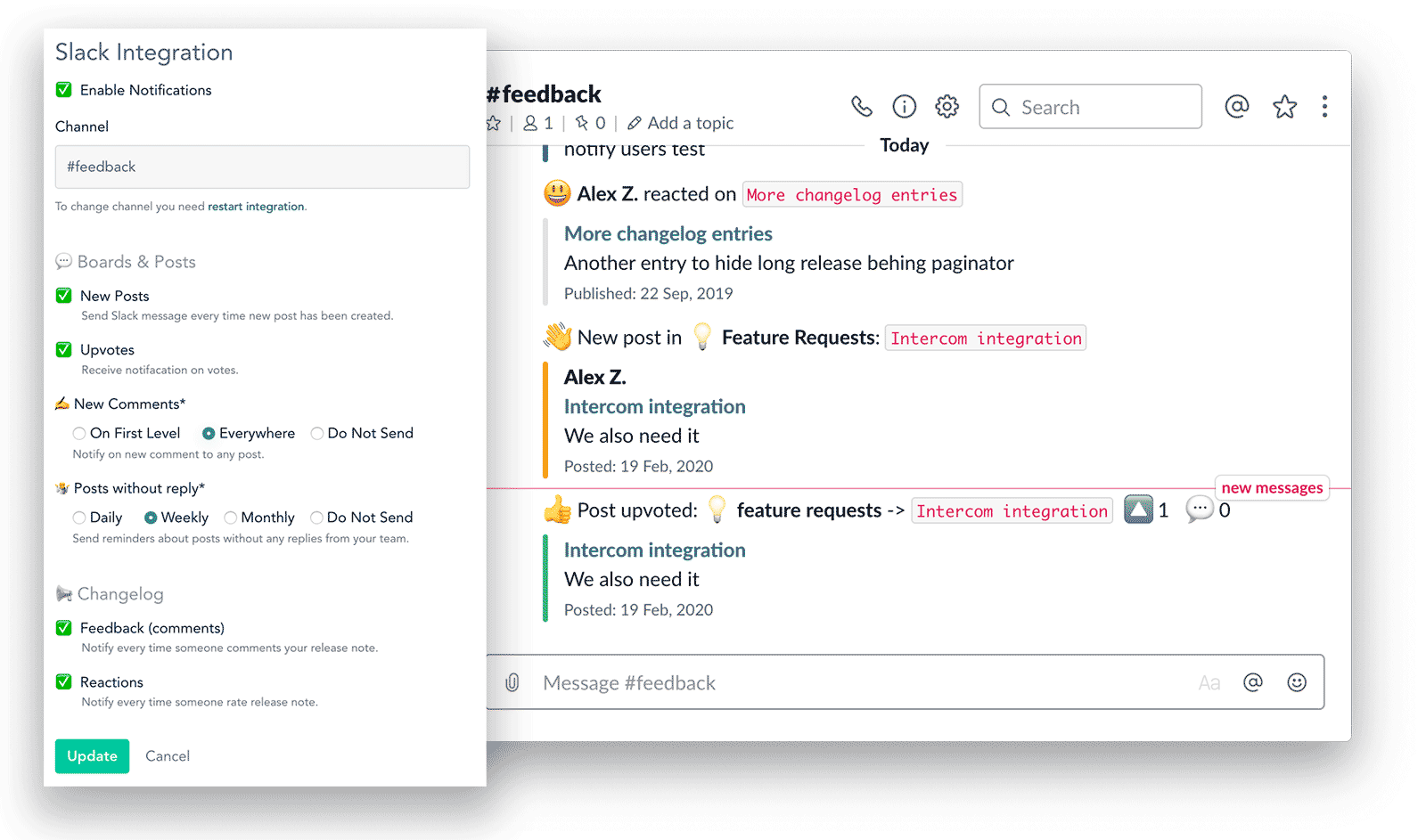Click the Update button
The image size is (1426, 840).
[92, 756]
